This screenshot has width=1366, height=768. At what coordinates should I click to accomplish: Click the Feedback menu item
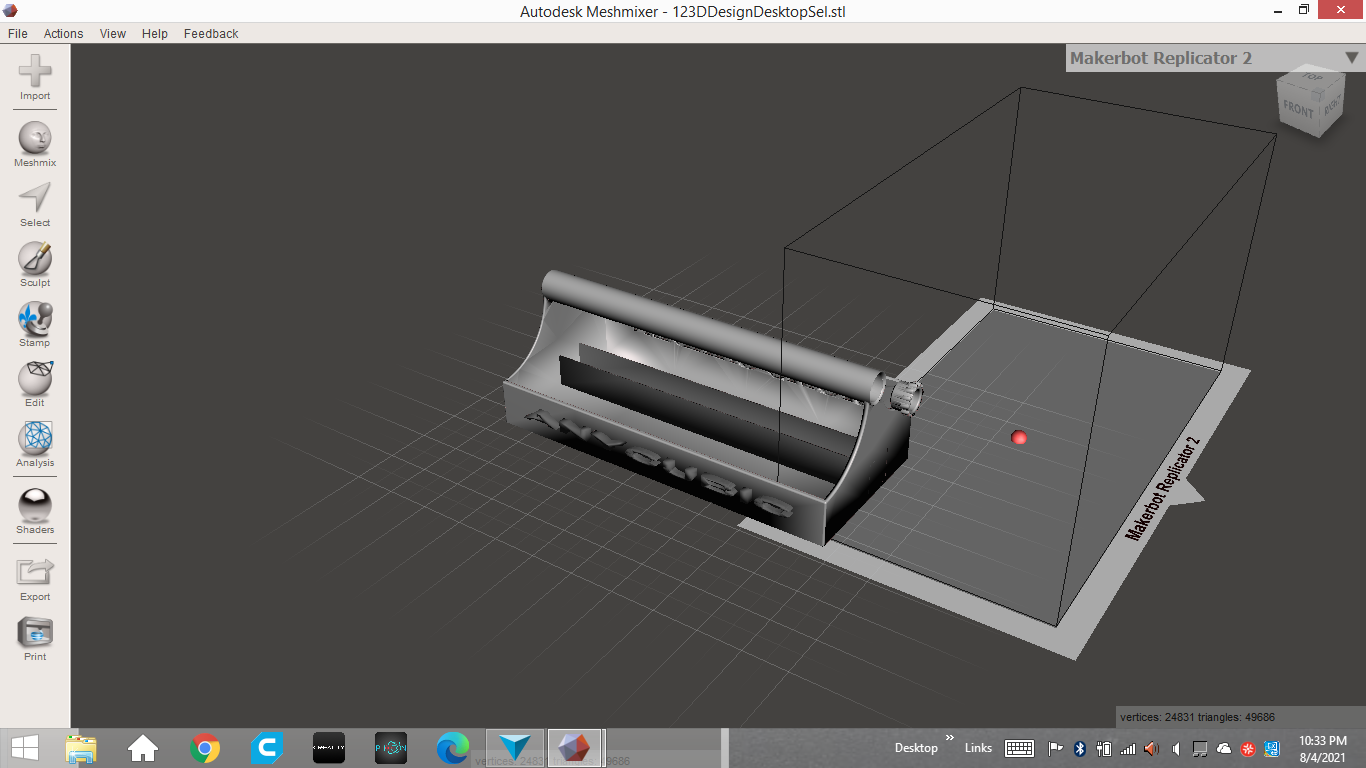211,33
